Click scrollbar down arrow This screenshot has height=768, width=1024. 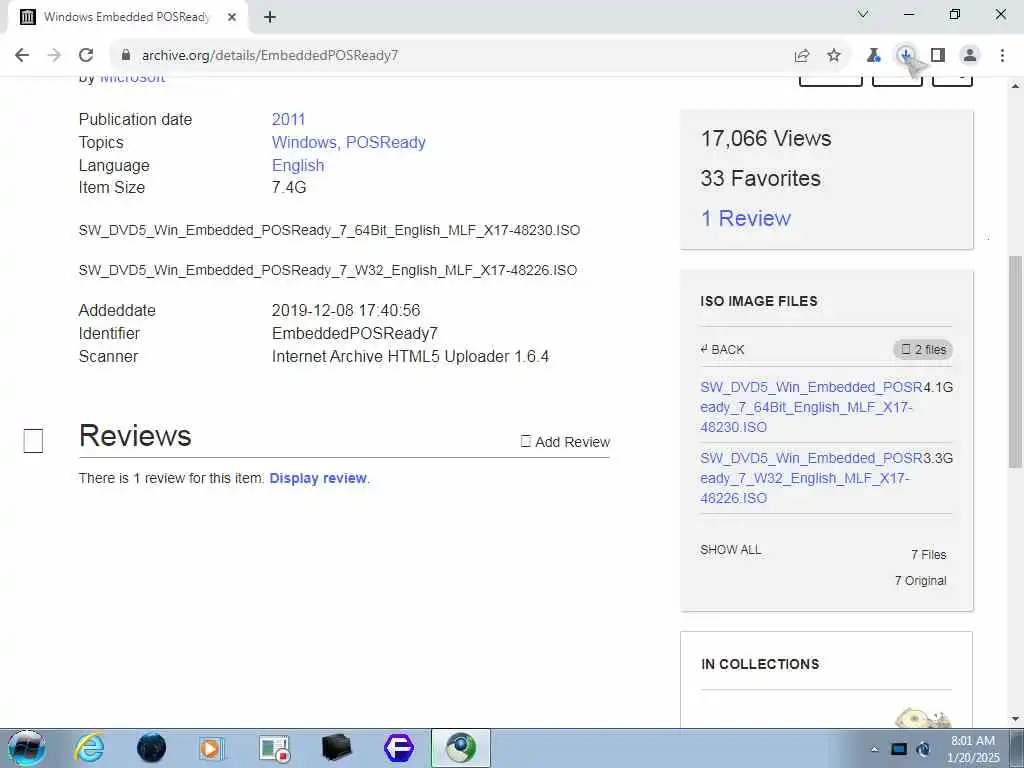pyautogui.click(x=1015, y=719)
